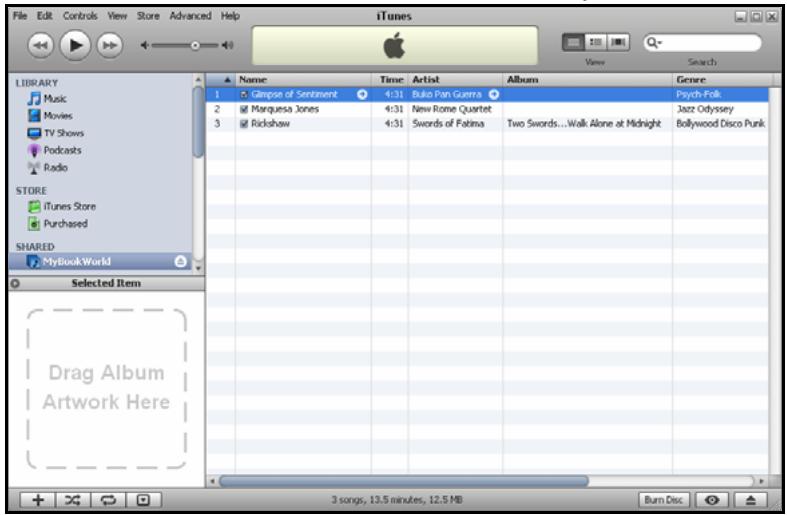Click the eject disc button
The height and width of the screenshot is (515, 787).
750,500
